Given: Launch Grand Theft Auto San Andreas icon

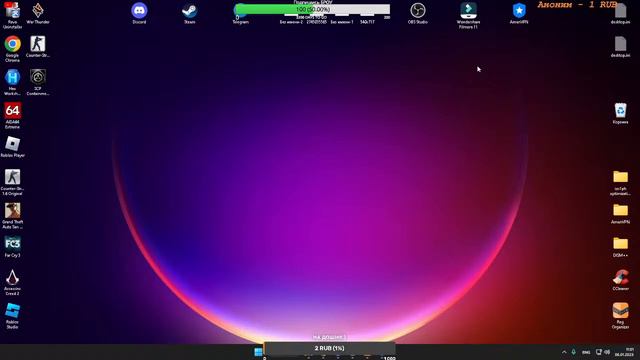Looking at the screenshot, I should [12, 215].
